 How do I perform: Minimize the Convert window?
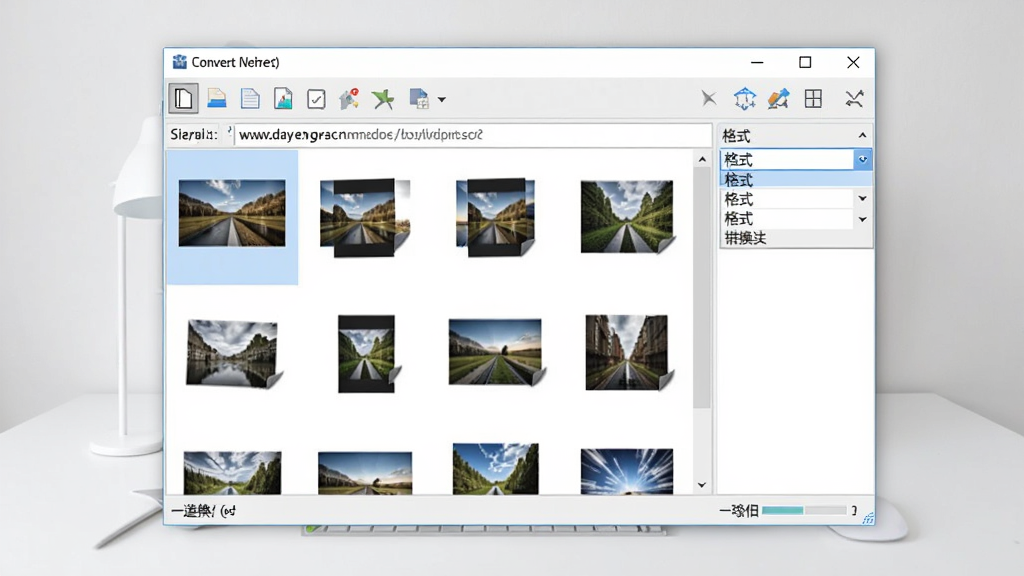coord(757,62)
